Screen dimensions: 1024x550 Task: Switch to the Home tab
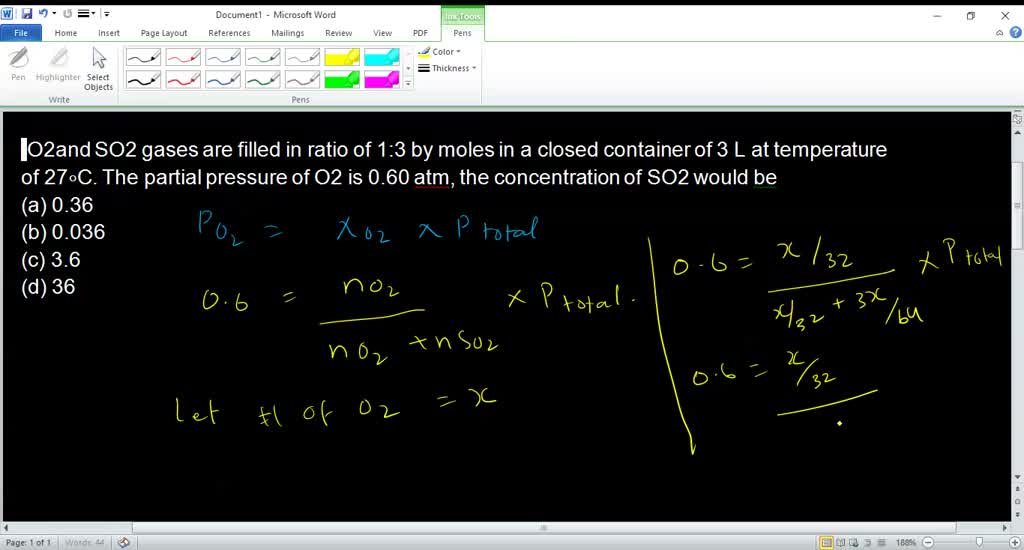coord(65,33)
